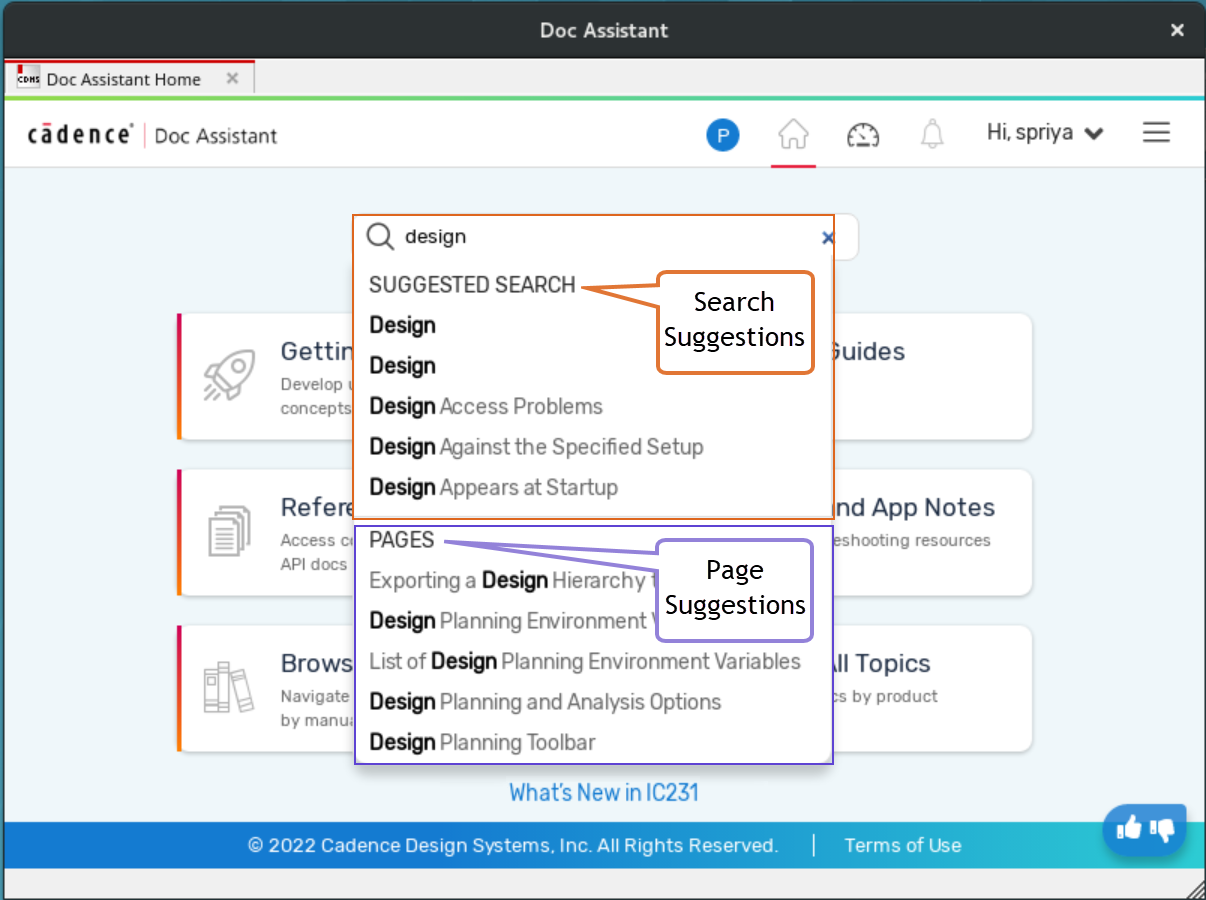The width and height of the screenshot is (1206, 900).
Task: Select Design Planning and Analysis Options
Action: (545, 702)
